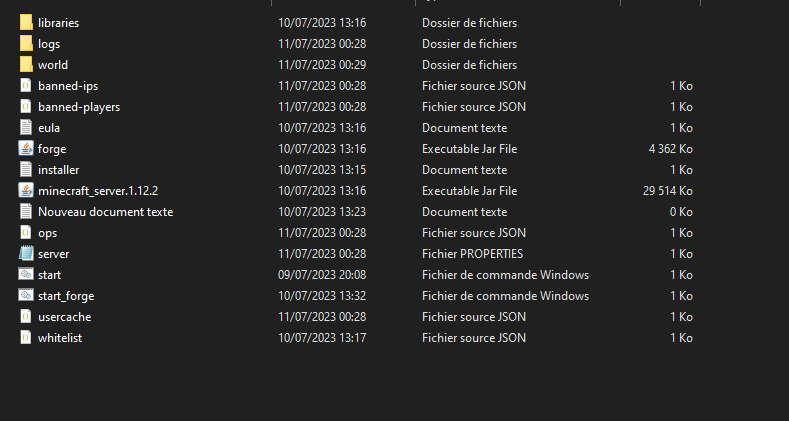Click the forge jar file icon
Viewport: 789px width, 421px height.
pyautogui.click(x=26, y=148)
